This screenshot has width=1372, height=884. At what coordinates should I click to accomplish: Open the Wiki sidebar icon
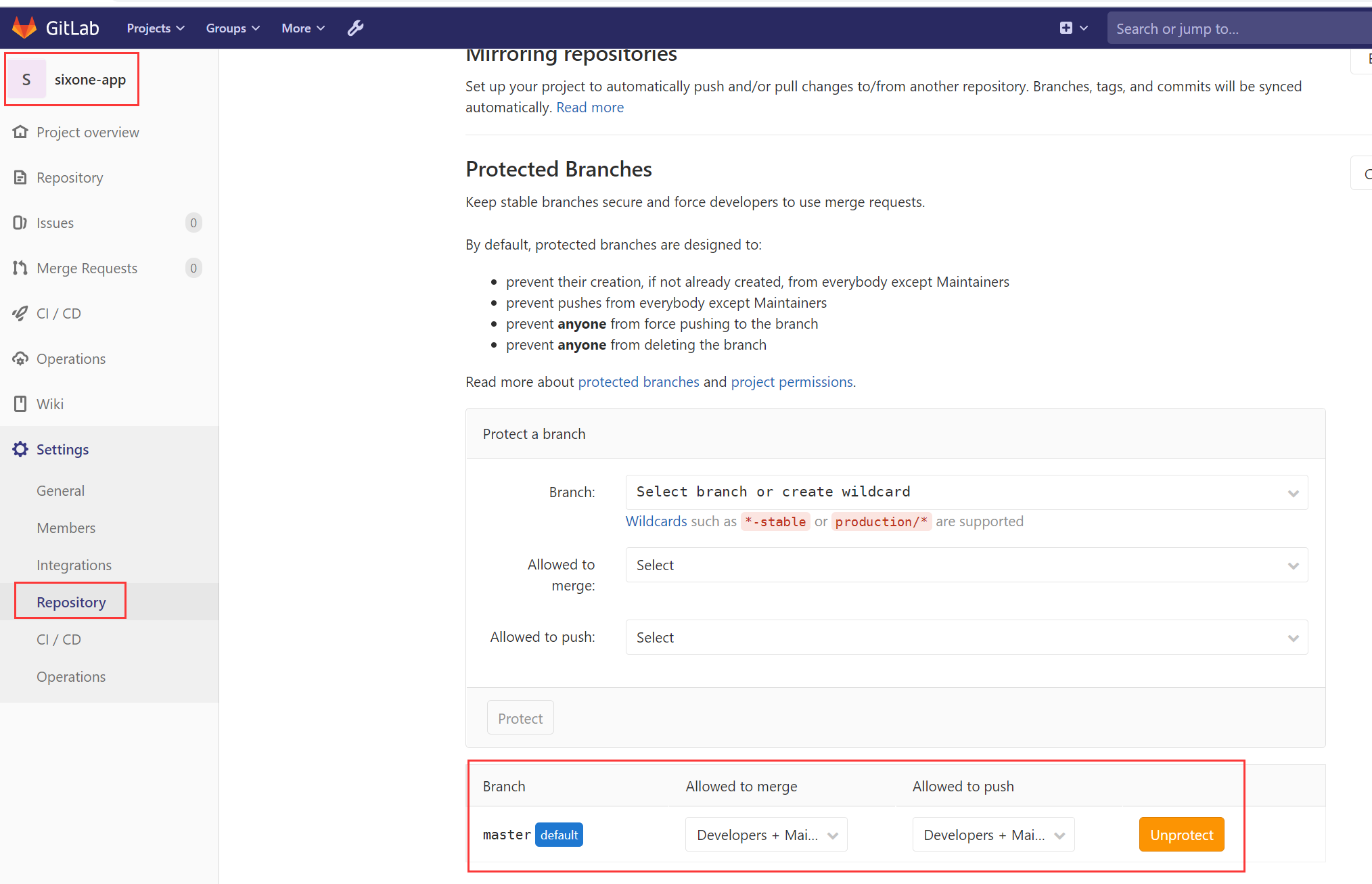click(20, 404)
